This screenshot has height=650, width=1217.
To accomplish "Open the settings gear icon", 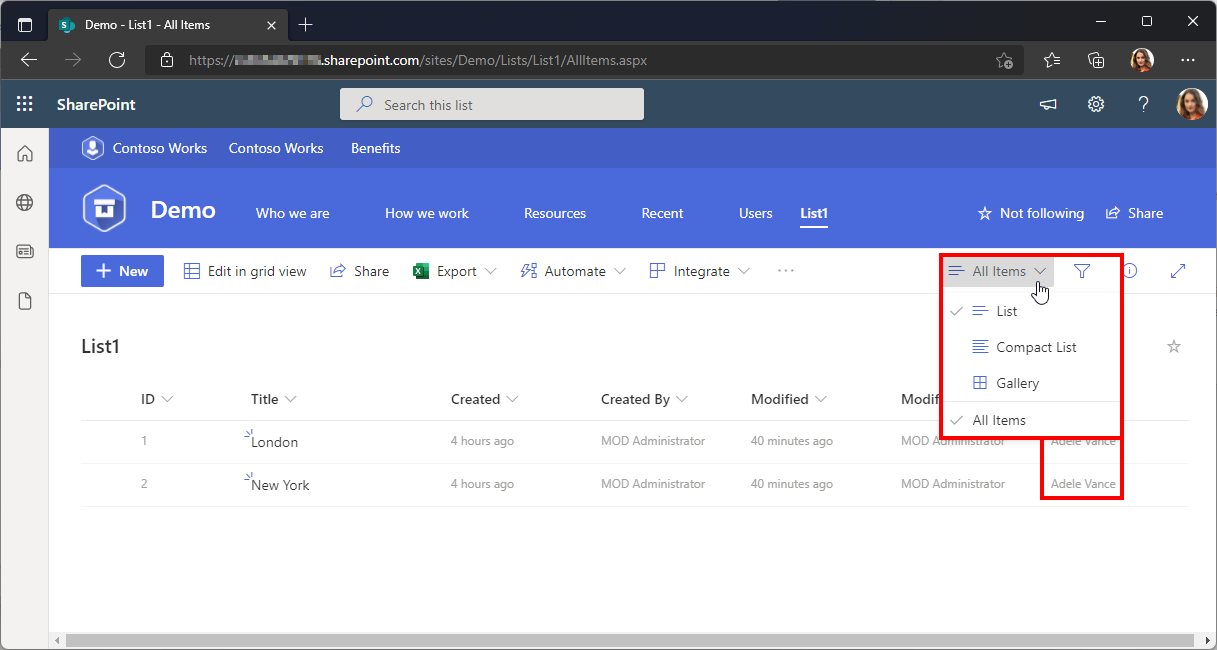I will click(x=1096, y=105).
